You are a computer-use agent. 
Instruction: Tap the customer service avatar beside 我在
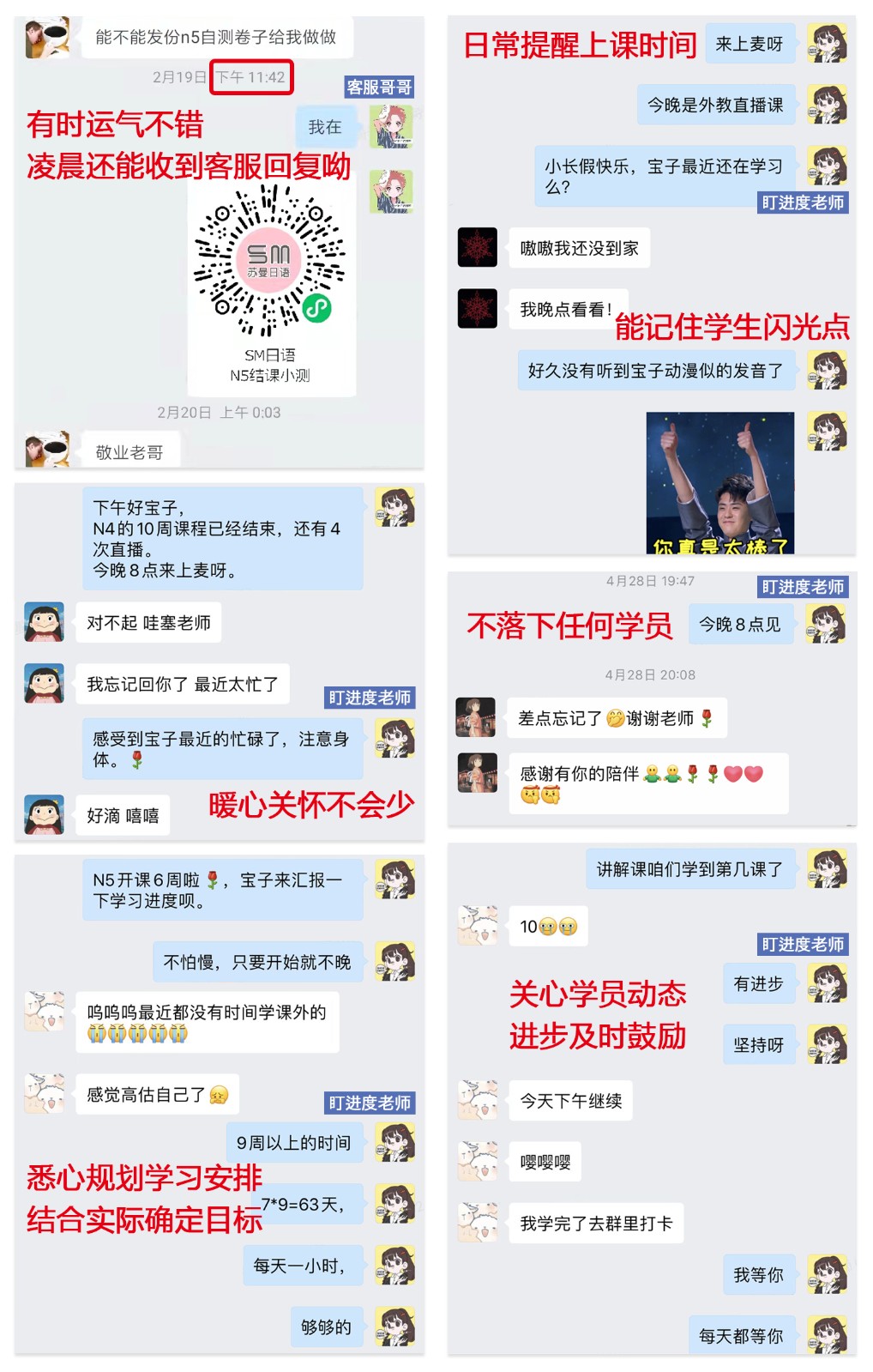point(391,126)
